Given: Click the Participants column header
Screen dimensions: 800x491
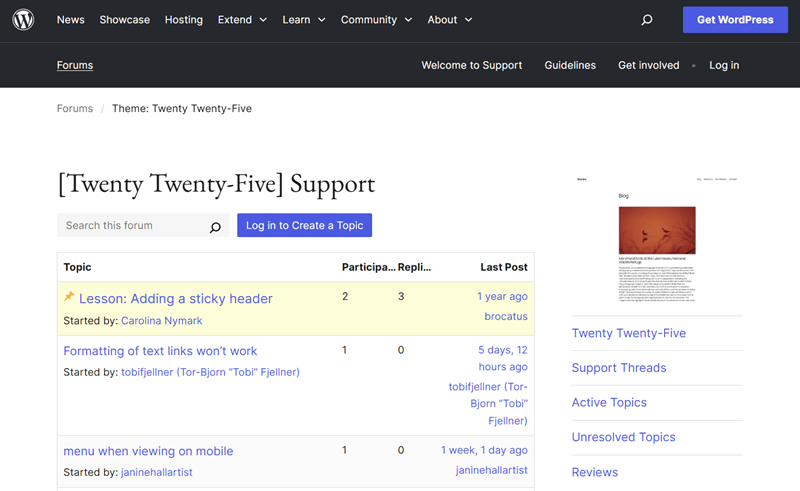Looking at the screenshot, I should tap(368, 267).
